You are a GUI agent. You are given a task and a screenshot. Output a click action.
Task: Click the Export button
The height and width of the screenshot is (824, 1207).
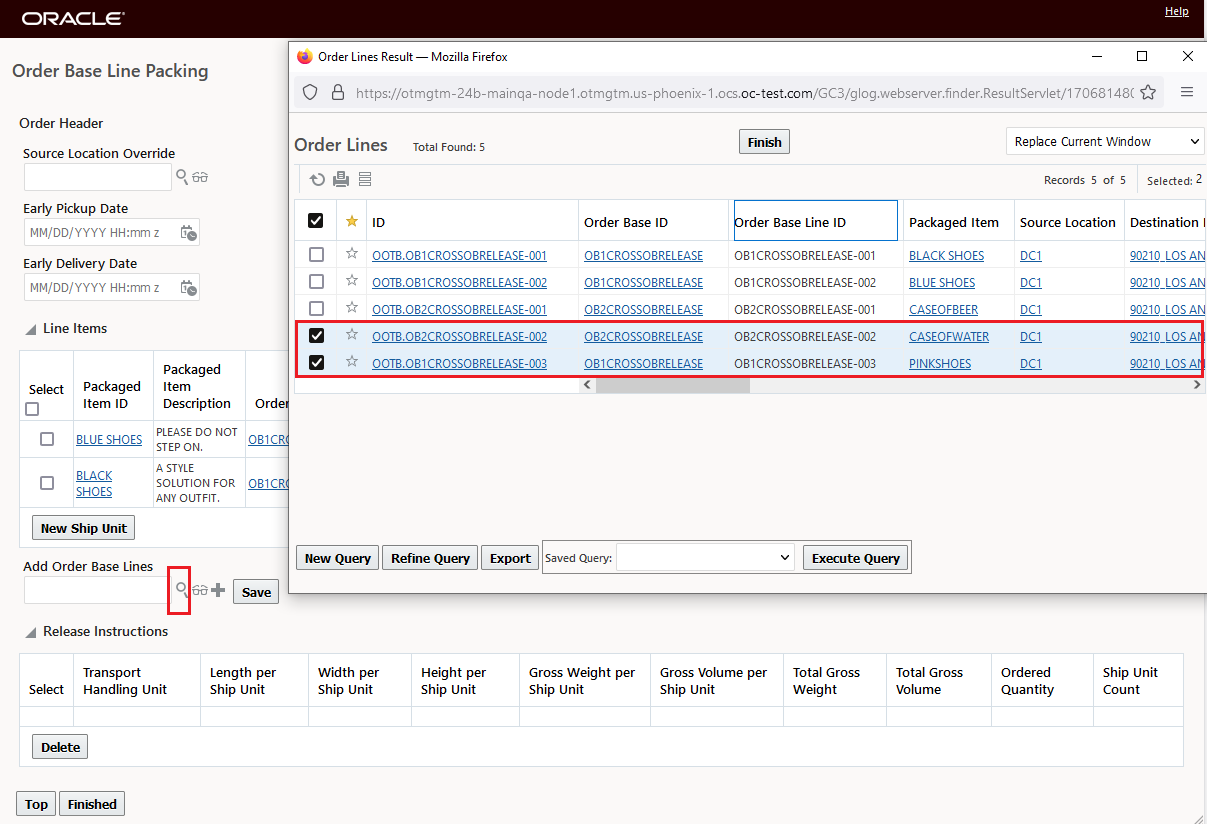pos(510,558)
